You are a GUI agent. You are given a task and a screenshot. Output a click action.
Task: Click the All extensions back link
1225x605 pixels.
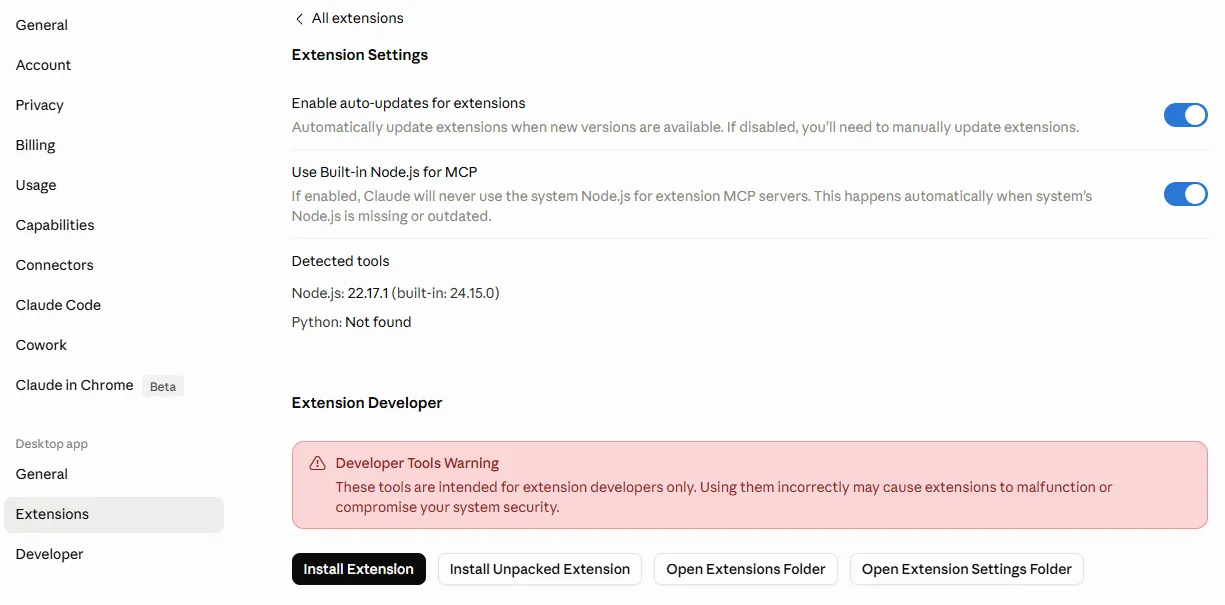click(349, 18)
